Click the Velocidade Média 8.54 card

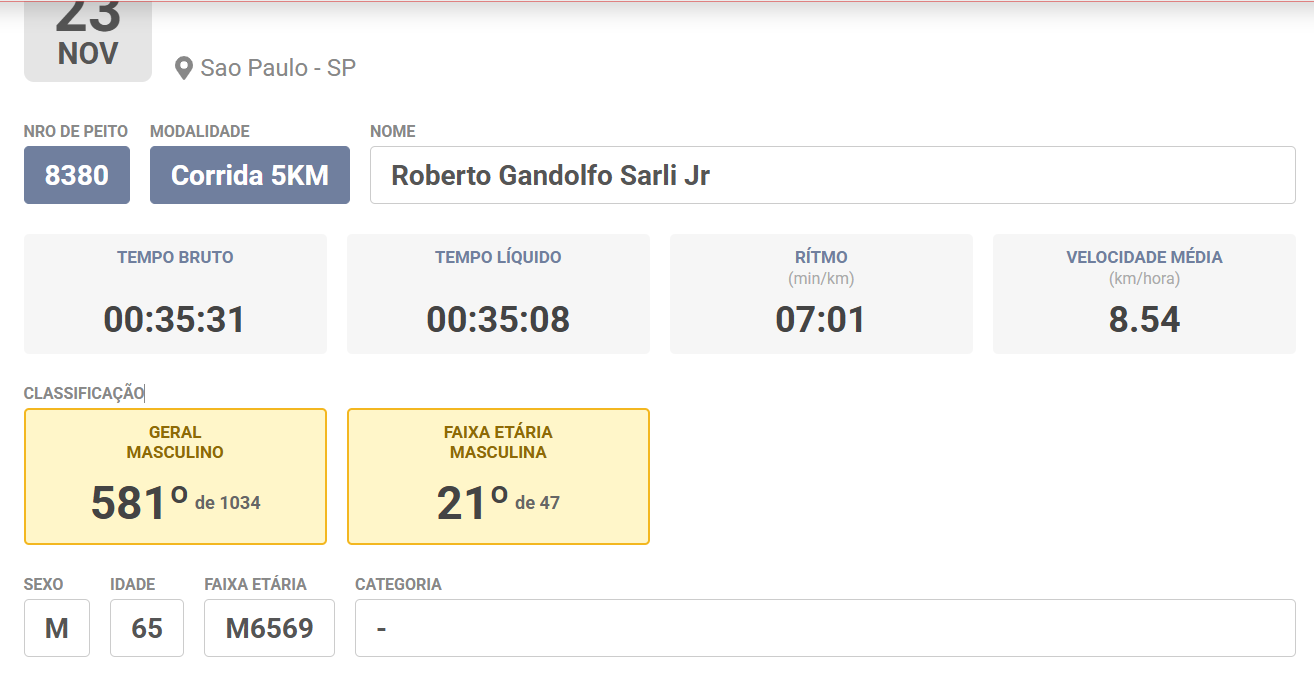[x=1144, y=294]
